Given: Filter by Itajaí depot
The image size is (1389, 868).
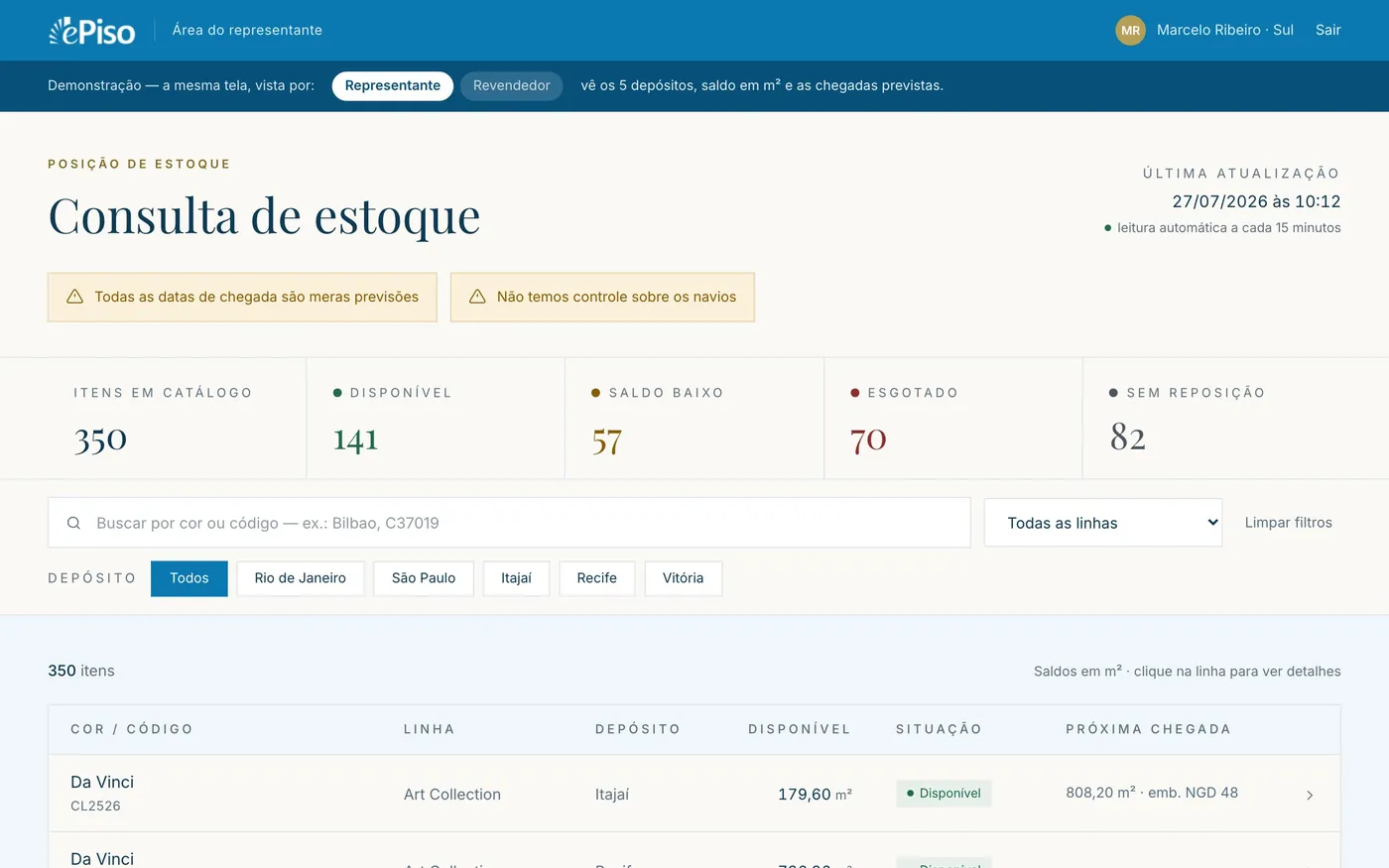Looking at the screenshot, I should [516, 578].
